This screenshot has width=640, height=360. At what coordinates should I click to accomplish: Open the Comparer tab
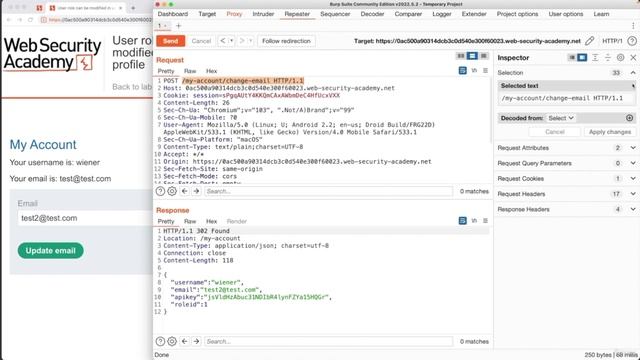coord(408,14)
